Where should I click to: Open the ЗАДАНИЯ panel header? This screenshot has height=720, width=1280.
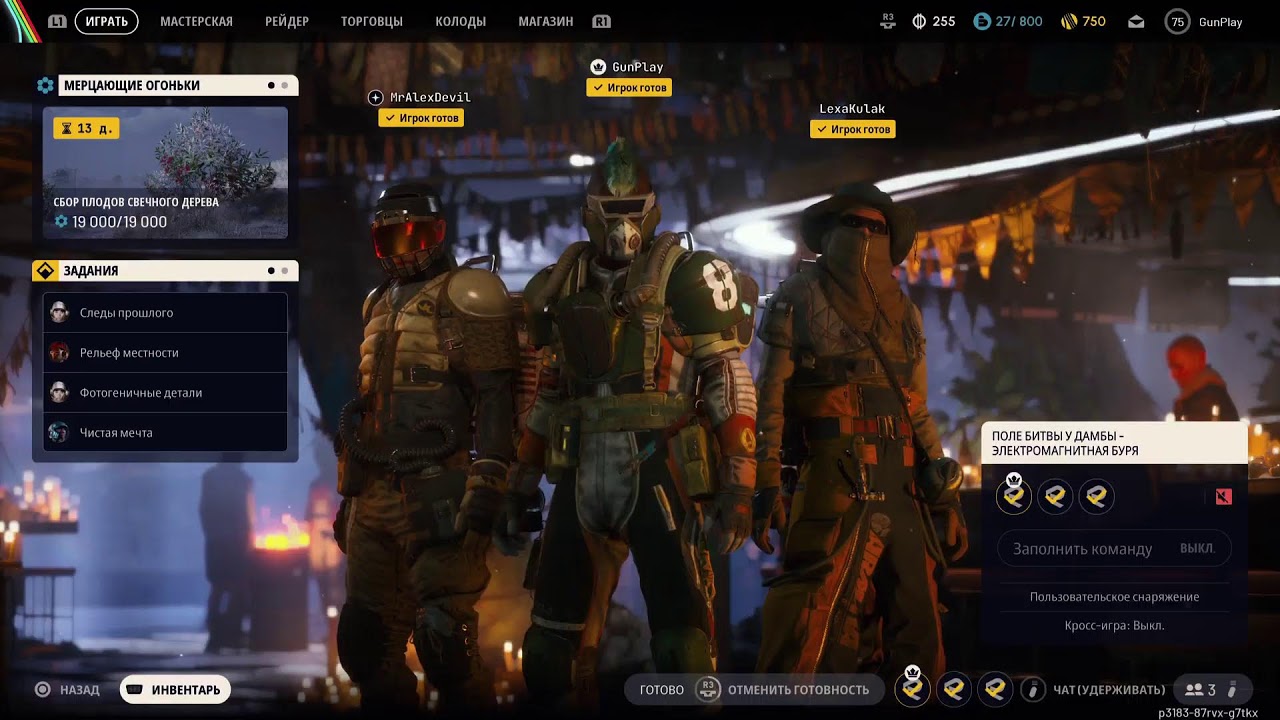tap(178, 271)
